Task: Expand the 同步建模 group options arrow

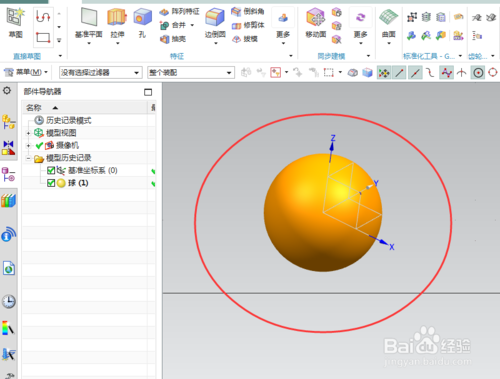Action: pyautogui.click(x=368, y=56)
